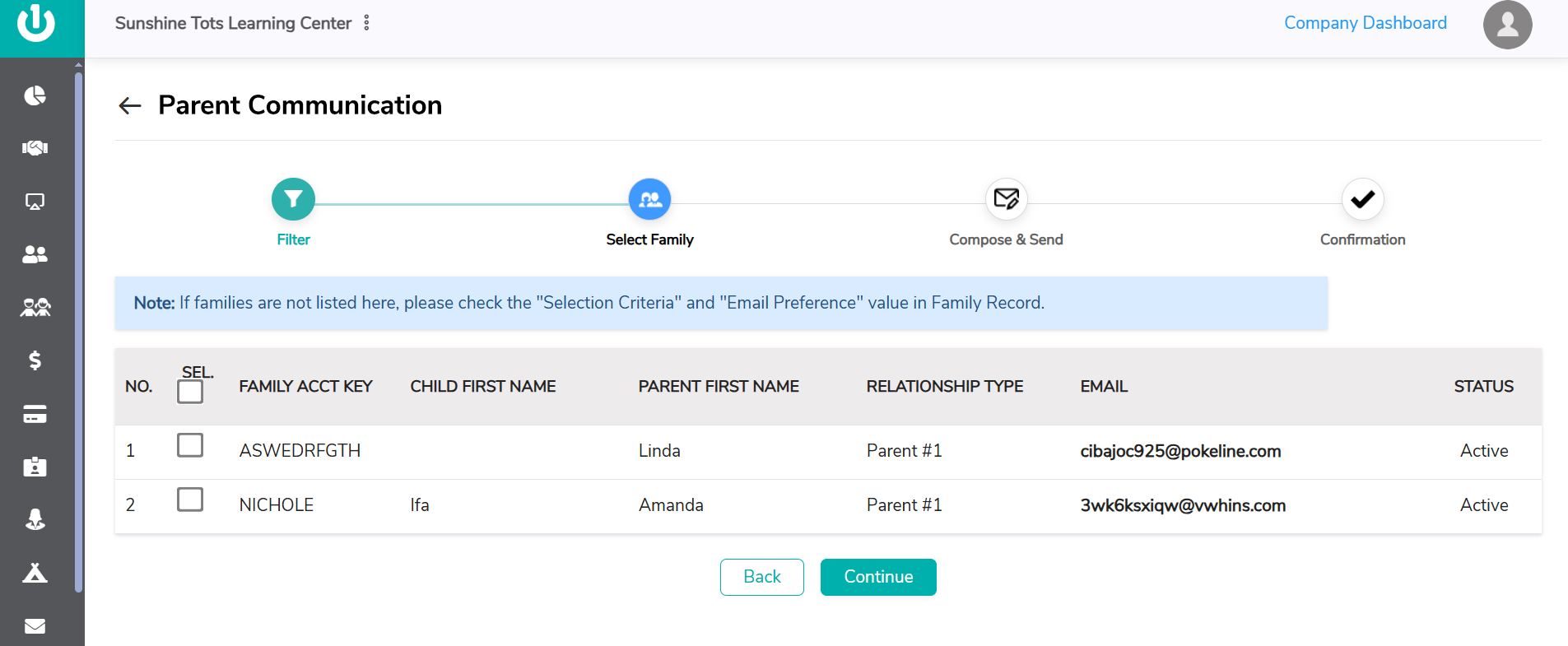Open the credit card payments sidebar icon

tap(35, 414)
